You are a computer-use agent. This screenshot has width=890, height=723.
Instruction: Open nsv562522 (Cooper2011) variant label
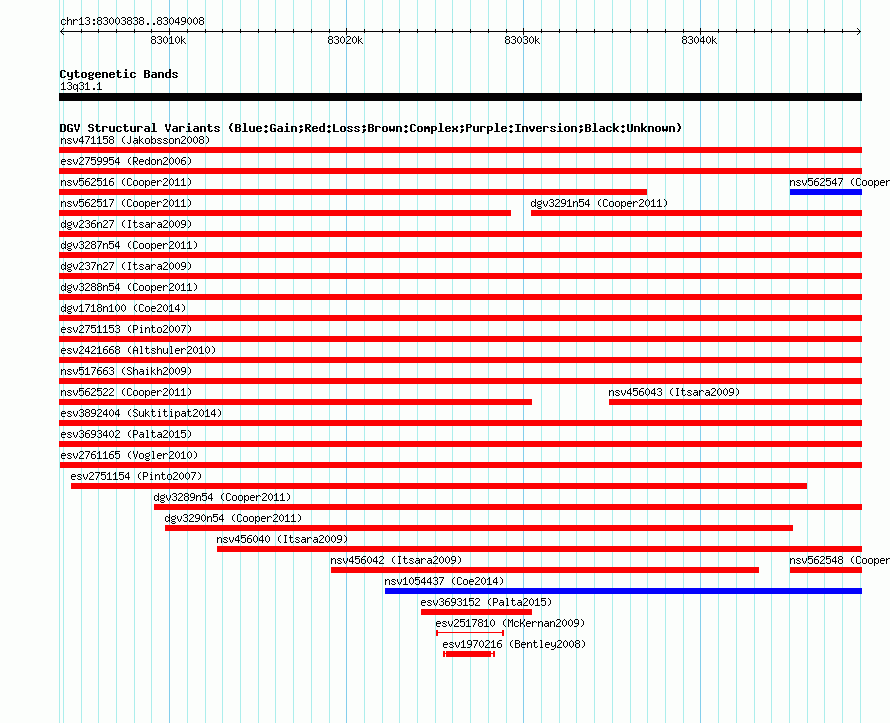click(126, 392)
